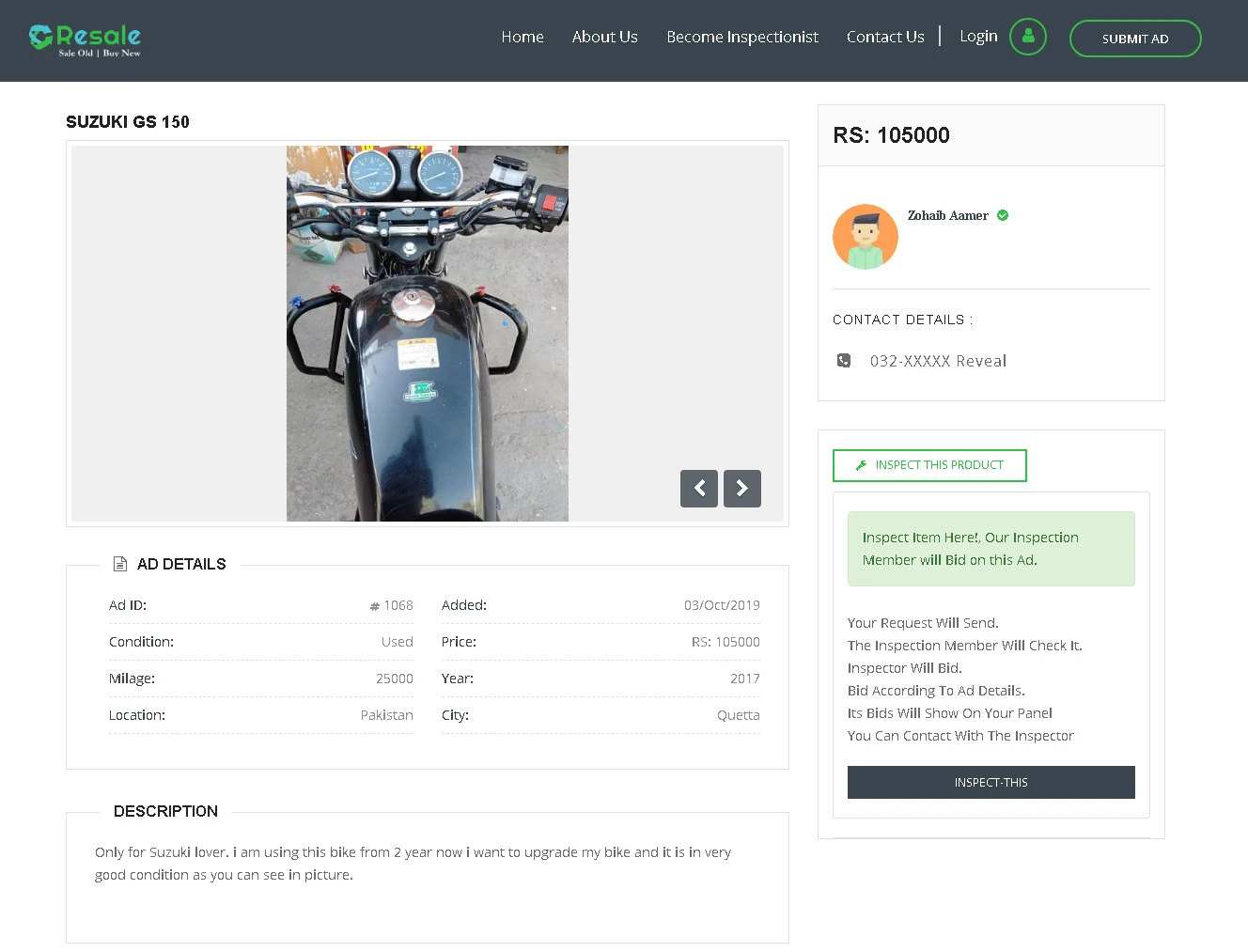Click the DESCRIPTION heading
Screen dimensions: 1248x952
tap(165, 811)
